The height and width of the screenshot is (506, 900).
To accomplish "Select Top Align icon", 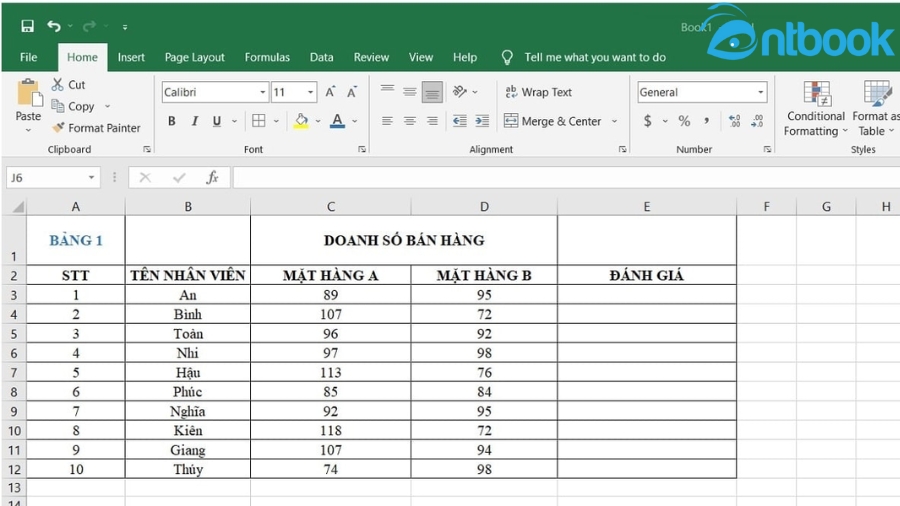I will [387, 91].
